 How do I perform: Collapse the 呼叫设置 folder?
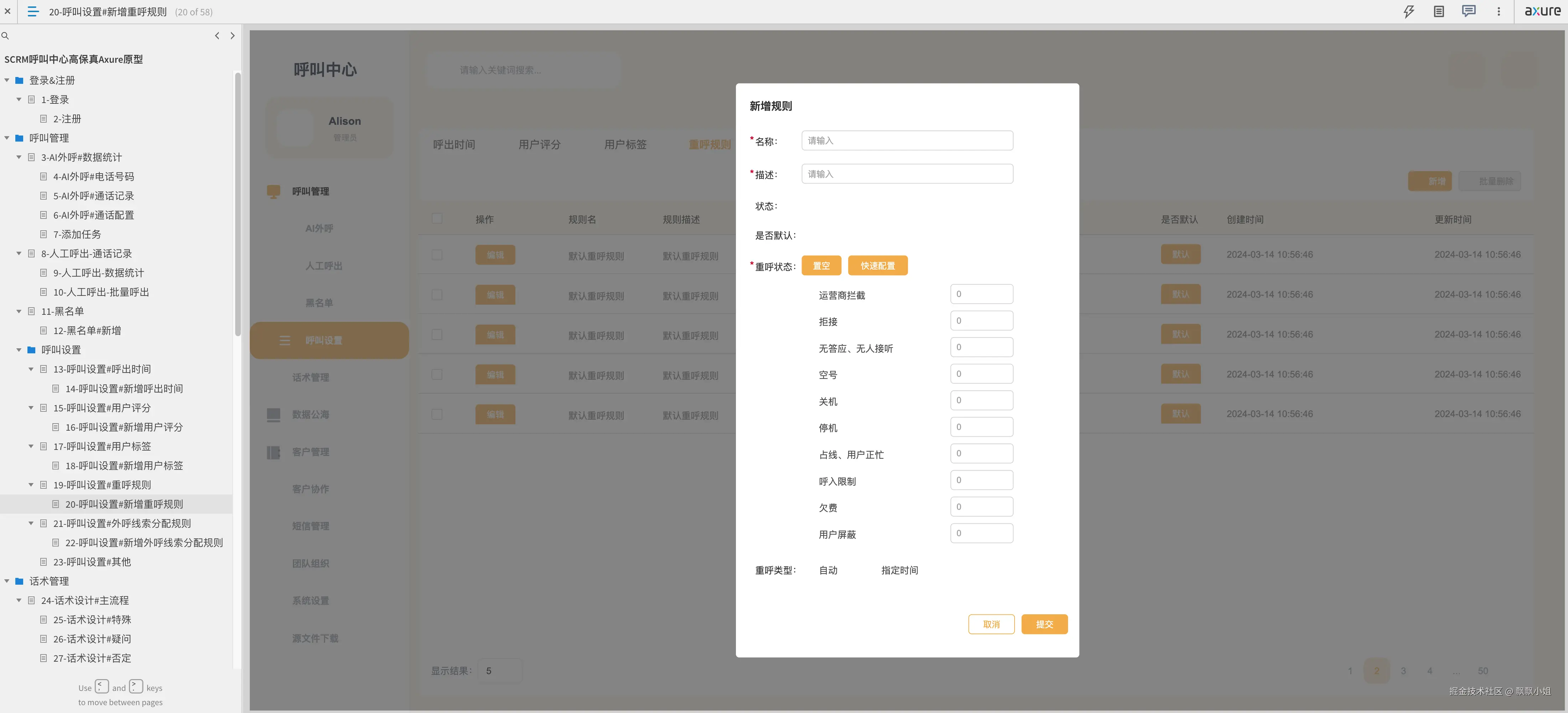[19, 350]
